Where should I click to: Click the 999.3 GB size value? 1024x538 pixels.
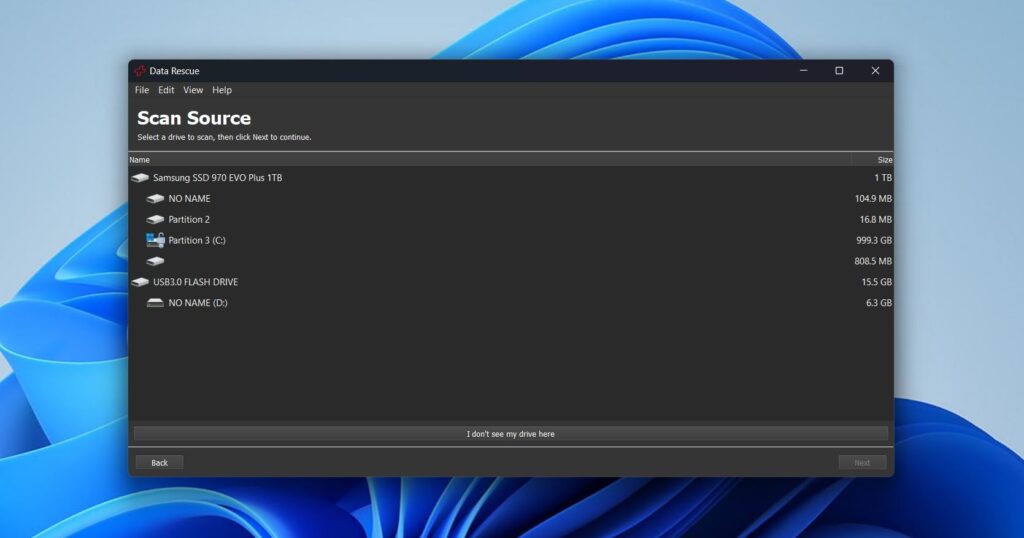pyautogui.click(x=874, y=240)
